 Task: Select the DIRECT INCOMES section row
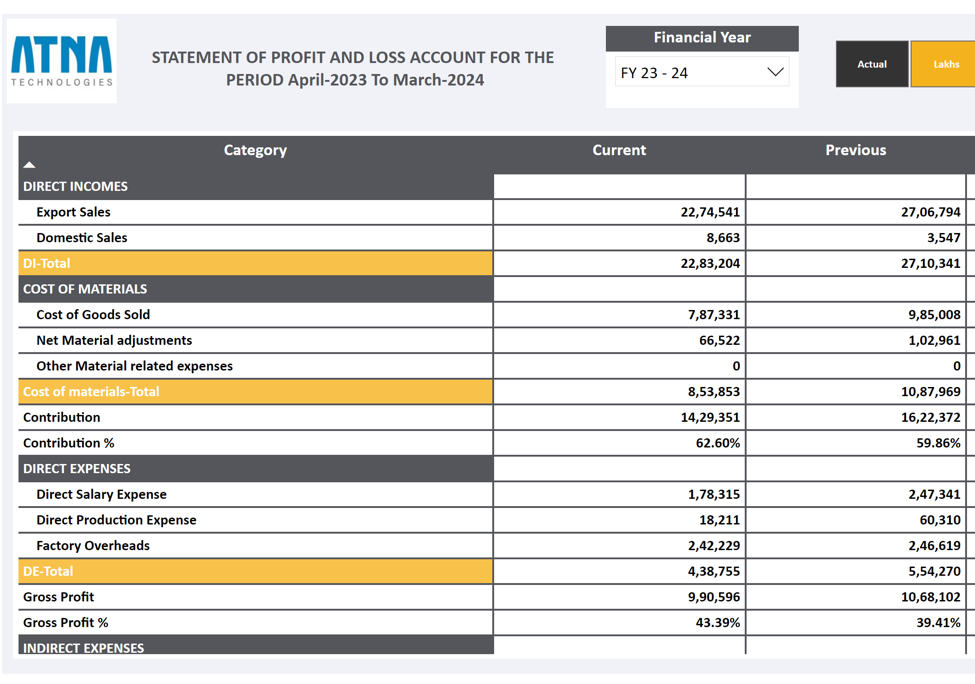point(256,187)
